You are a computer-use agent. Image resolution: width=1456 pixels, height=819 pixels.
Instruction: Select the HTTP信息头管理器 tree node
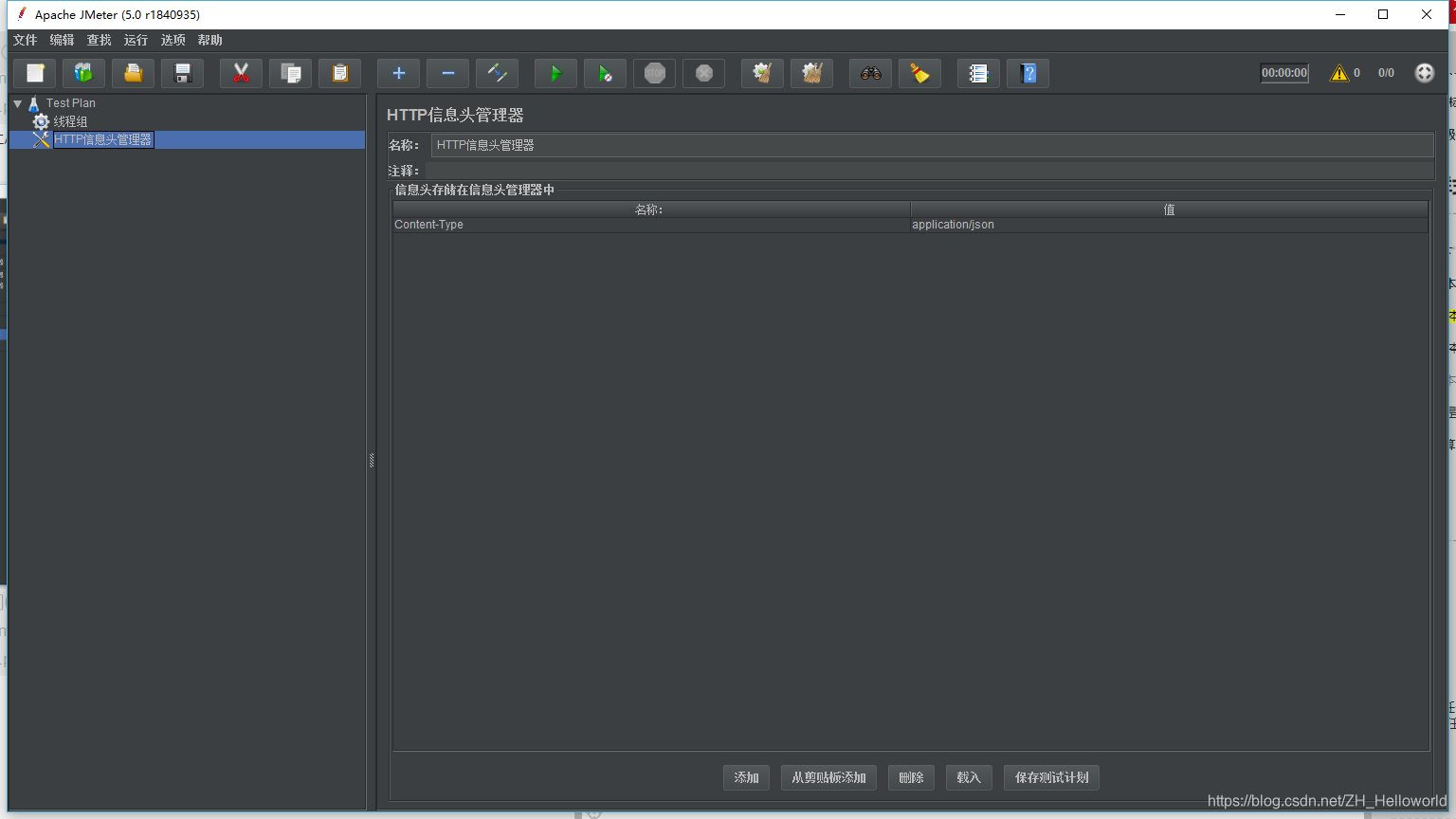pos(102,139)
